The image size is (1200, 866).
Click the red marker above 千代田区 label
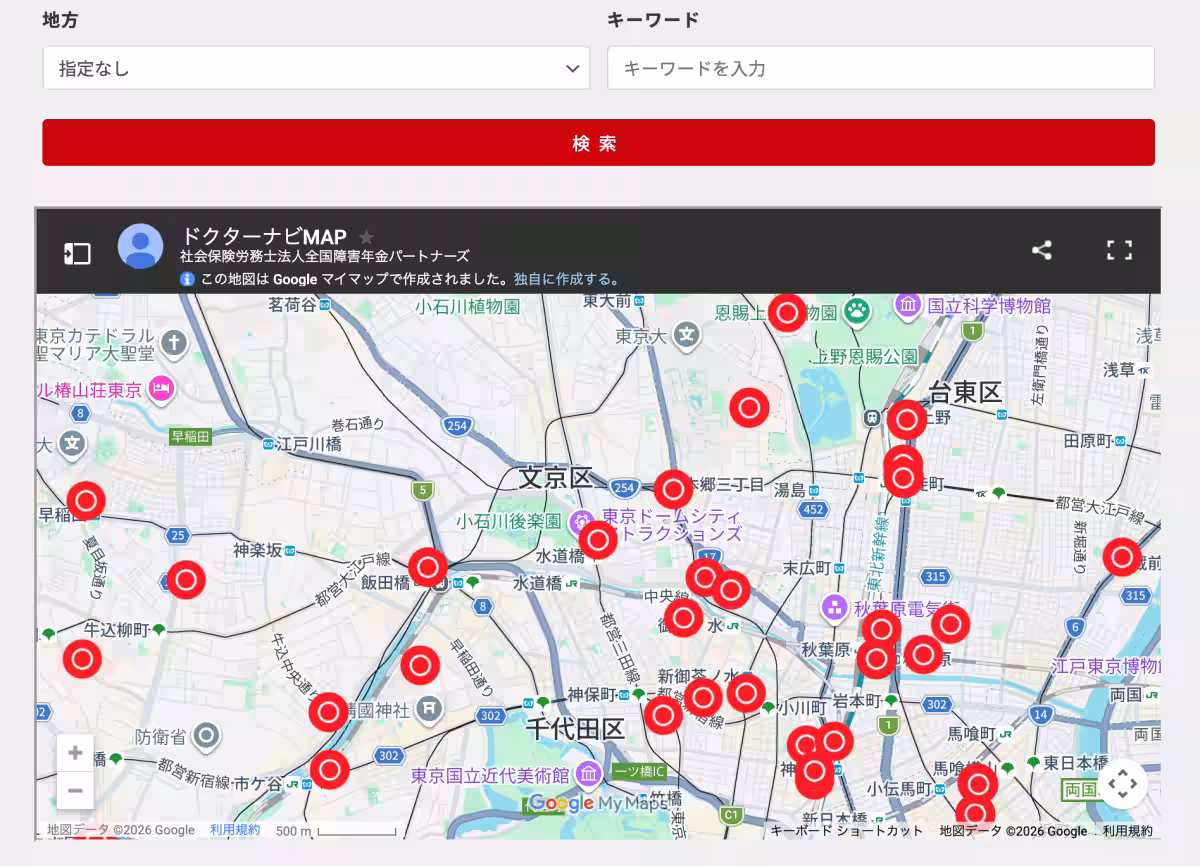(663, 715)
